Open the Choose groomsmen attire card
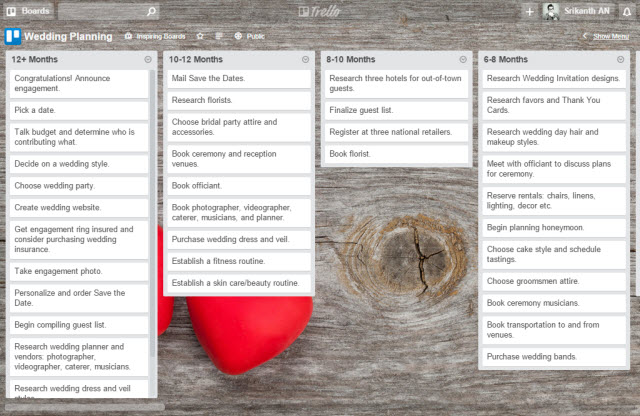Image resolution: width=640 pixels, height=416 pixels. (x=554, y=281)
